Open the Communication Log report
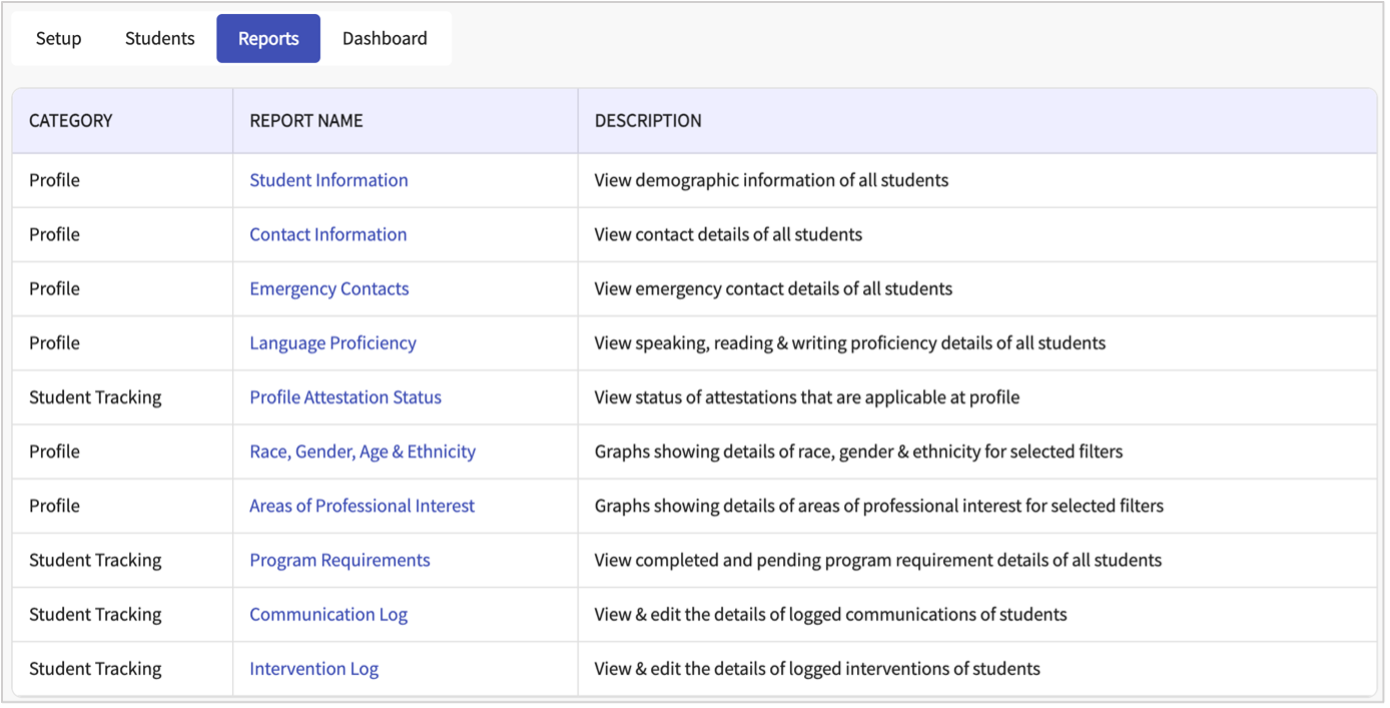The height and width of the screenshot is (708, 1390). (328, 614)
